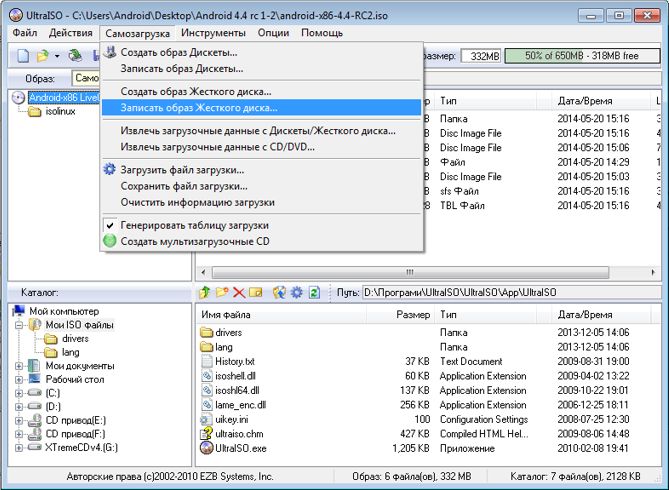669x490 pixels.
Task: Expand the 'CD привод(E:)' tree node
Action: click(x=20, y=421)
